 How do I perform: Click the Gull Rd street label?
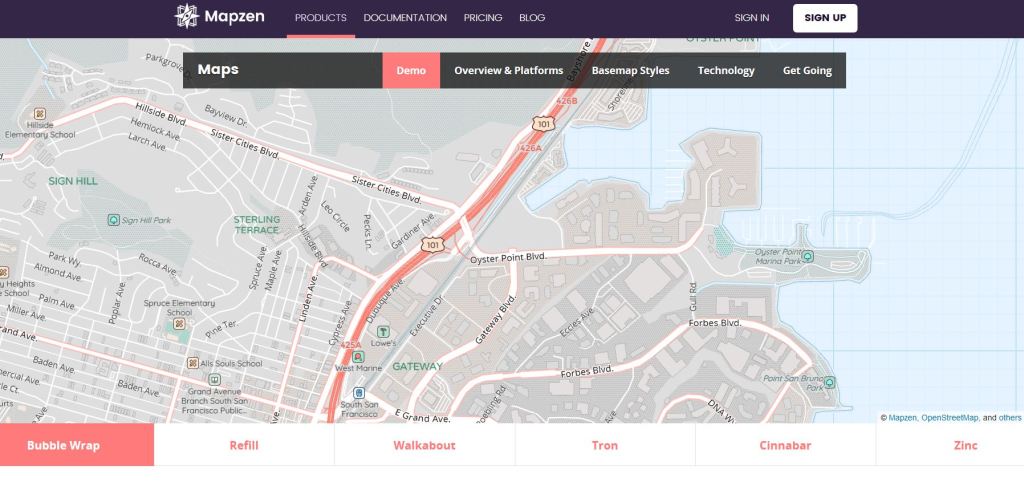(693, 296)
